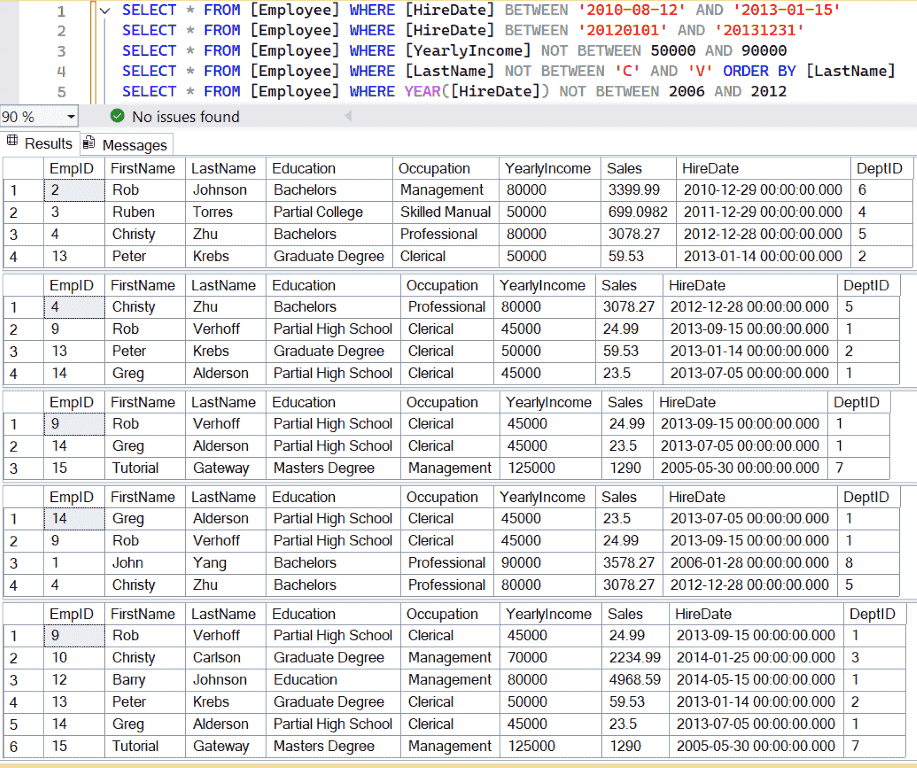Click the document icon on the Messages tab

[x=88, y=144]
